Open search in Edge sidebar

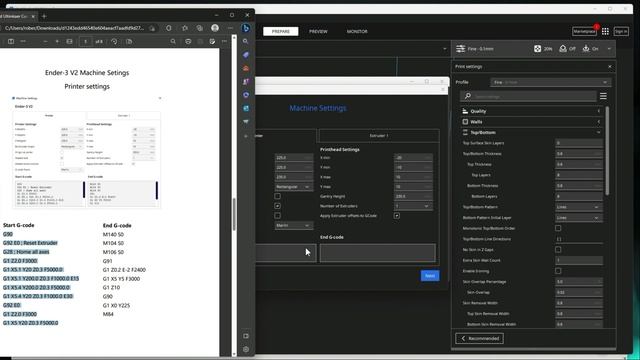point(246,41)
